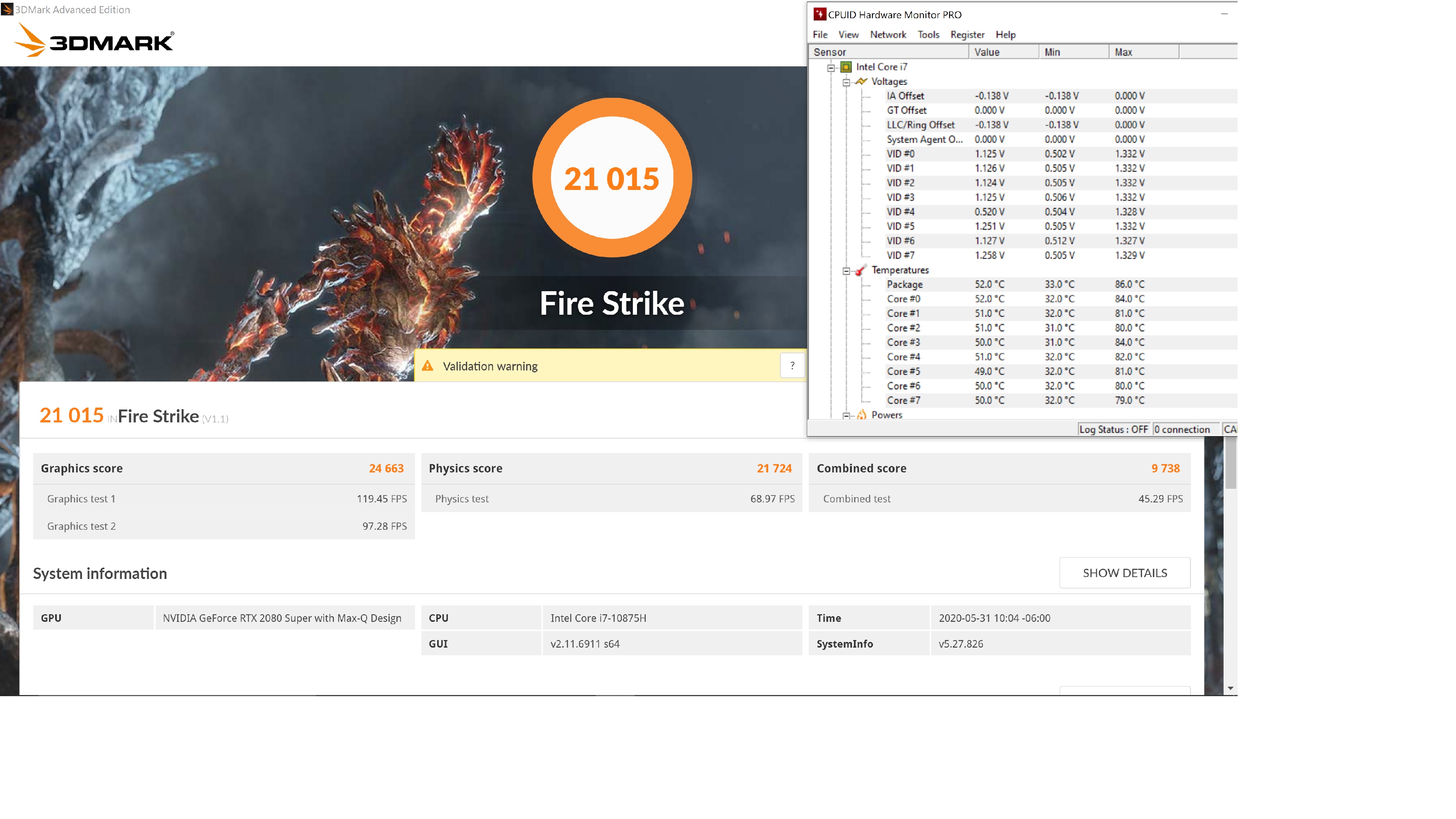Click the Graphics test 1 row
The image size is (1456, 819).
pyautogui.click(x=224, y=499)
